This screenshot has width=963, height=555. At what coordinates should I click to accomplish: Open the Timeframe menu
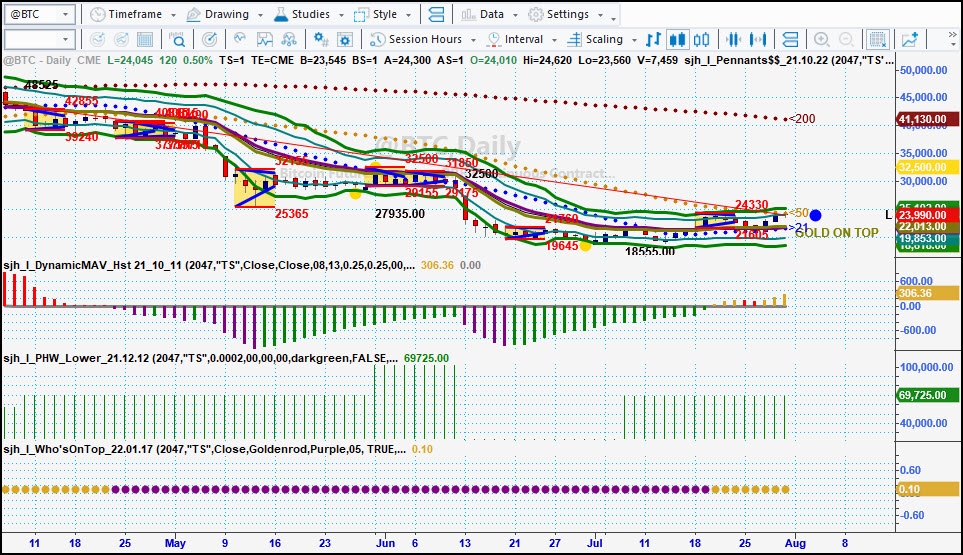coord(125,14)
